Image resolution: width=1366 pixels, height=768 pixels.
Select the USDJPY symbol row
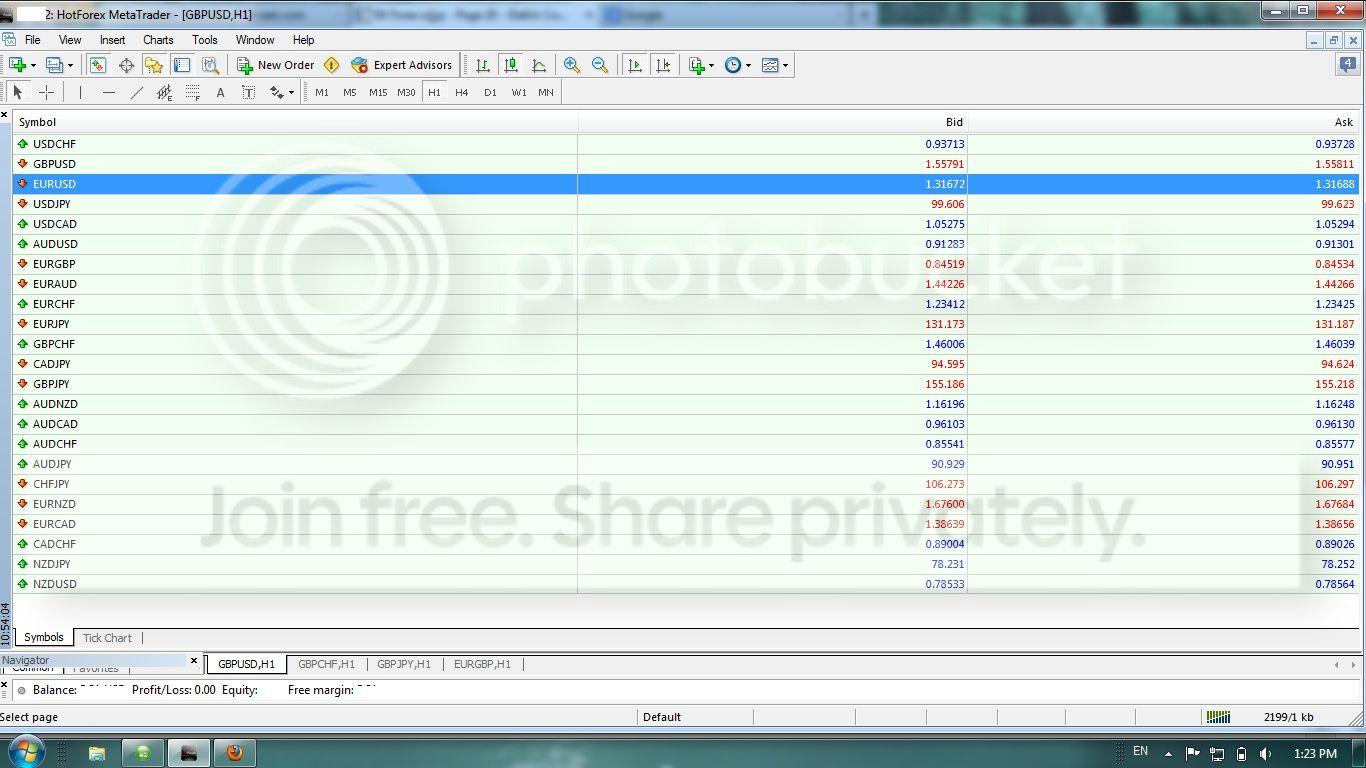[685, 204]
